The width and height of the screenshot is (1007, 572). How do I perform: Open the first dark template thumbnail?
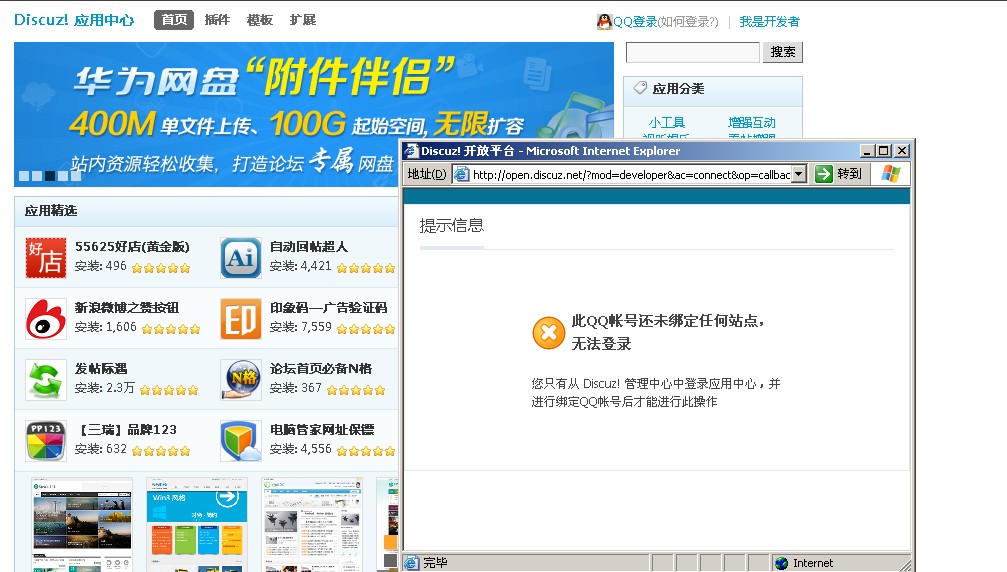82,524
